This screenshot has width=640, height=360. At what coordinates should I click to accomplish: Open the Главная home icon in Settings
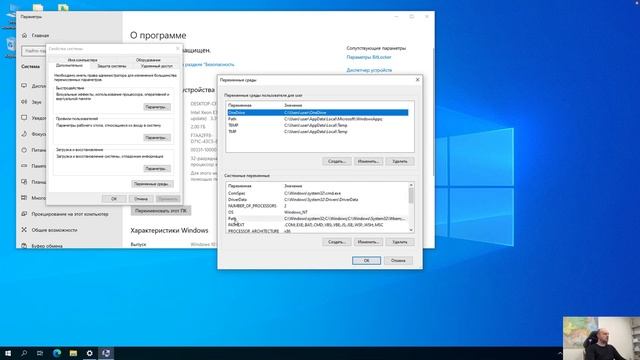pos(24,36)
